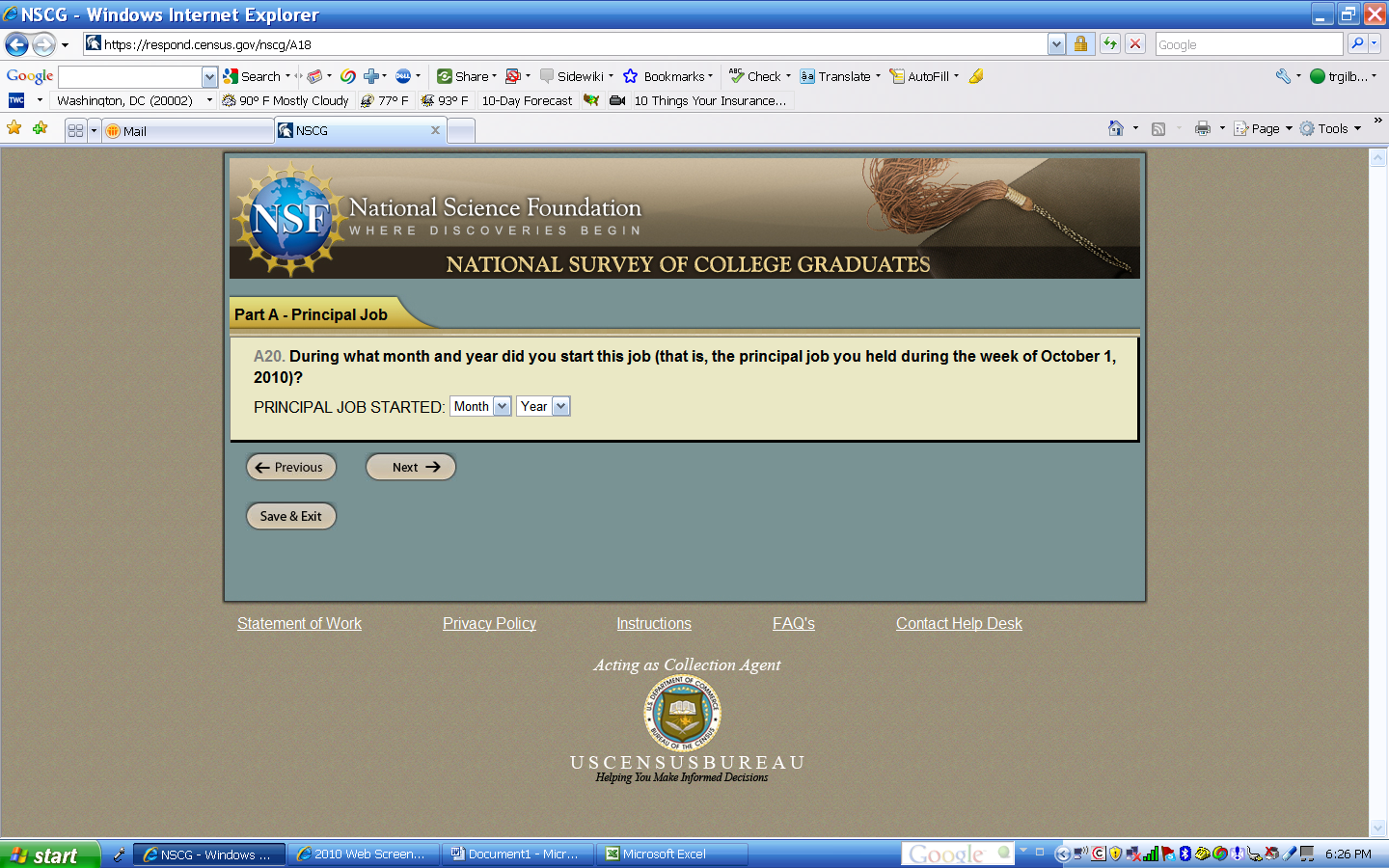Click the Print icon in command bar

tap(1202, 128)
